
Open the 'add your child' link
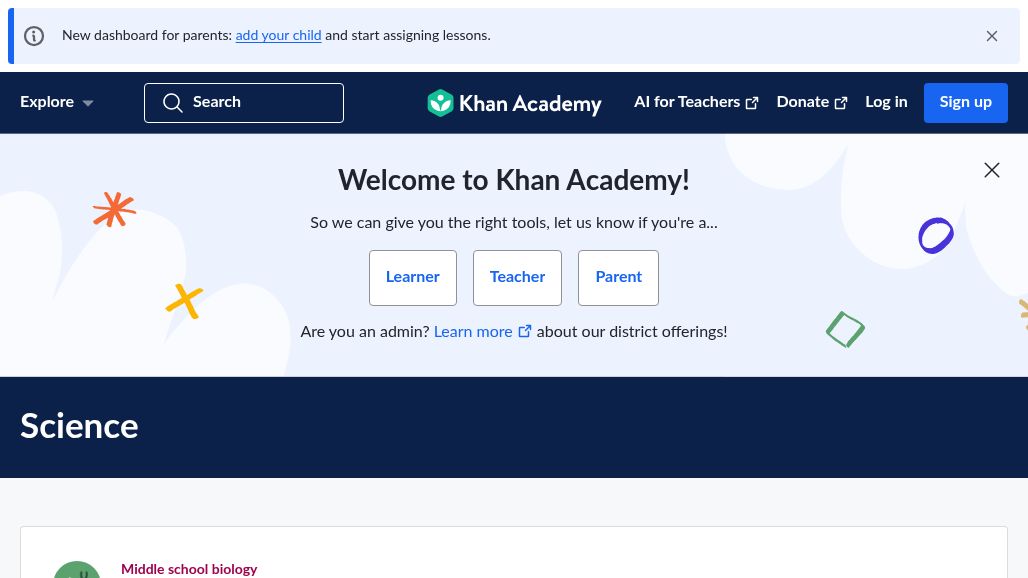click(278, 35)
